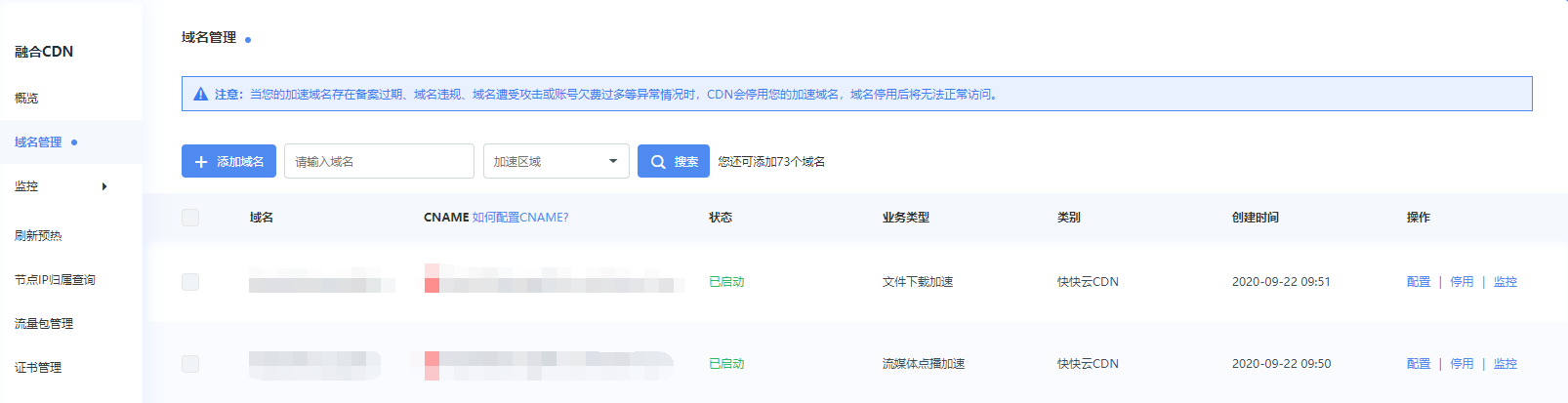Select 域名管理 in the sidebar
The image size is (1568, 403).
point(38,142)
